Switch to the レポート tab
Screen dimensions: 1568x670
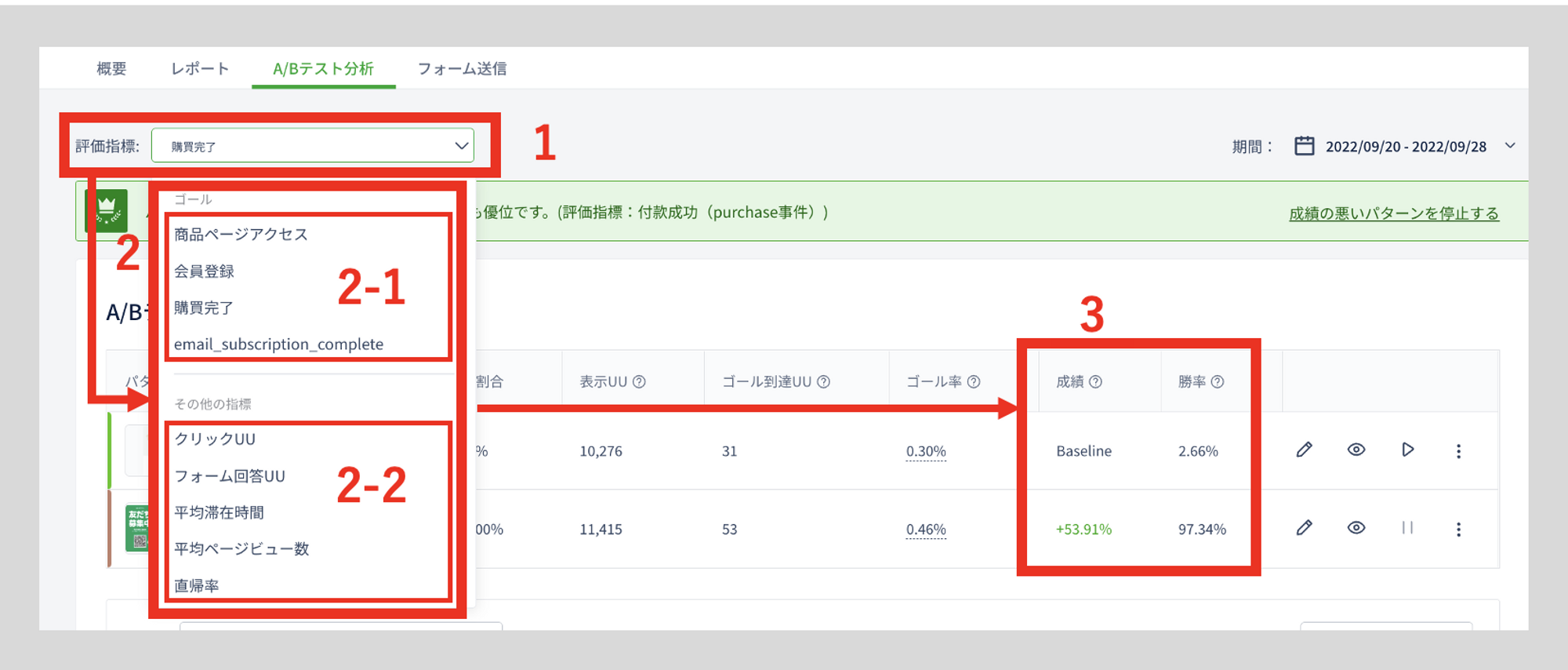(200, 69)
